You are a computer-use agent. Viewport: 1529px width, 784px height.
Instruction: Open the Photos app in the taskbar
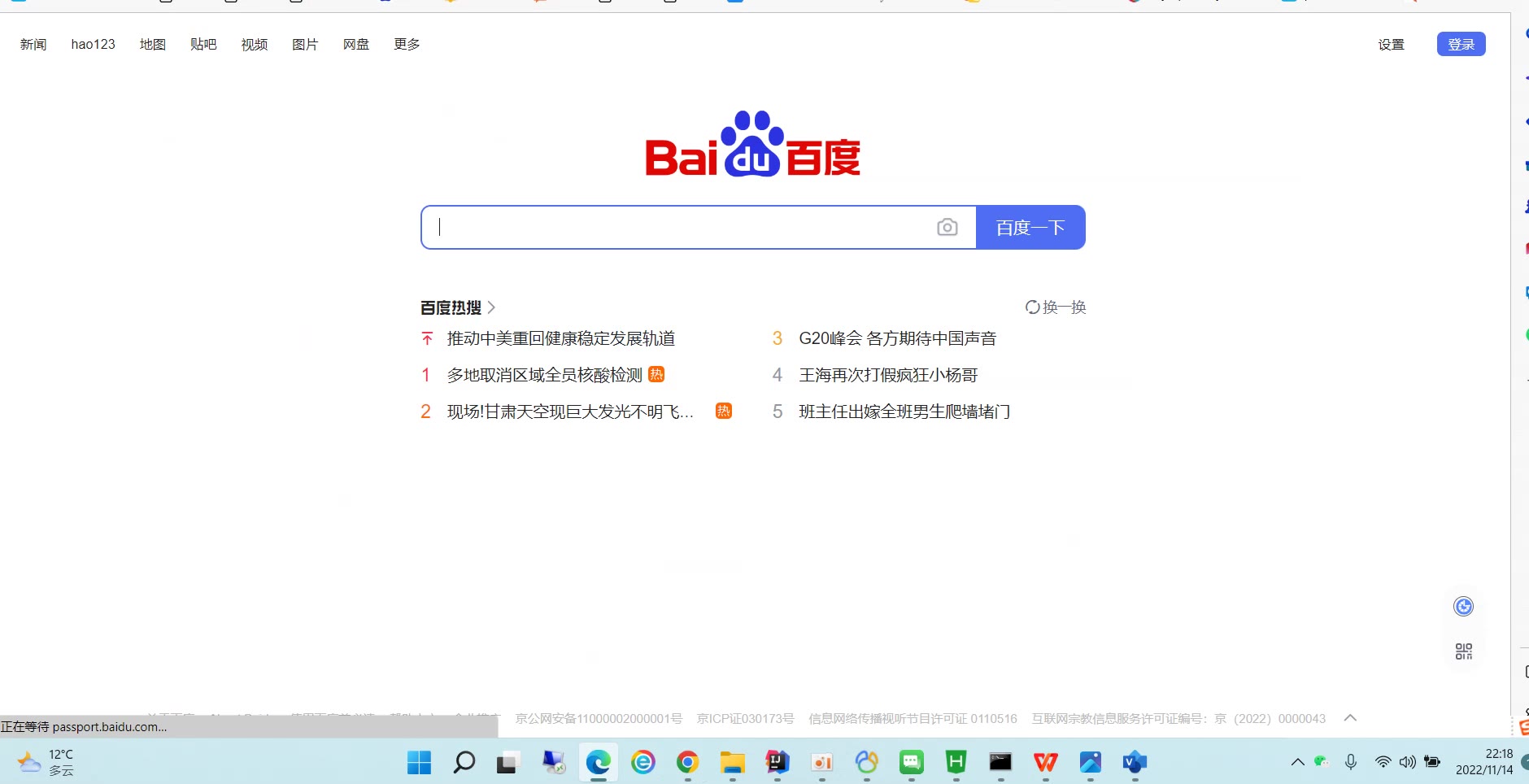tap(1090, 762)
